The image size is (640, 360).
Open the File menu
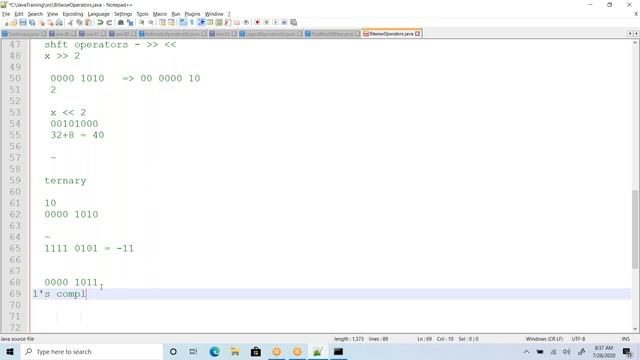coord(6,14)
